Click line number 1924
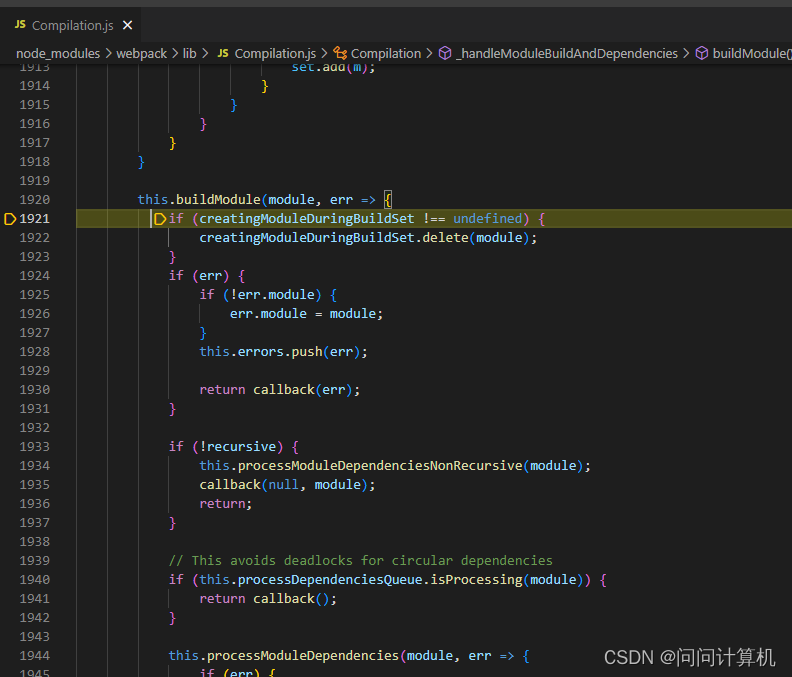The width and height of the screenshot is (792, 677). [34, 276]
